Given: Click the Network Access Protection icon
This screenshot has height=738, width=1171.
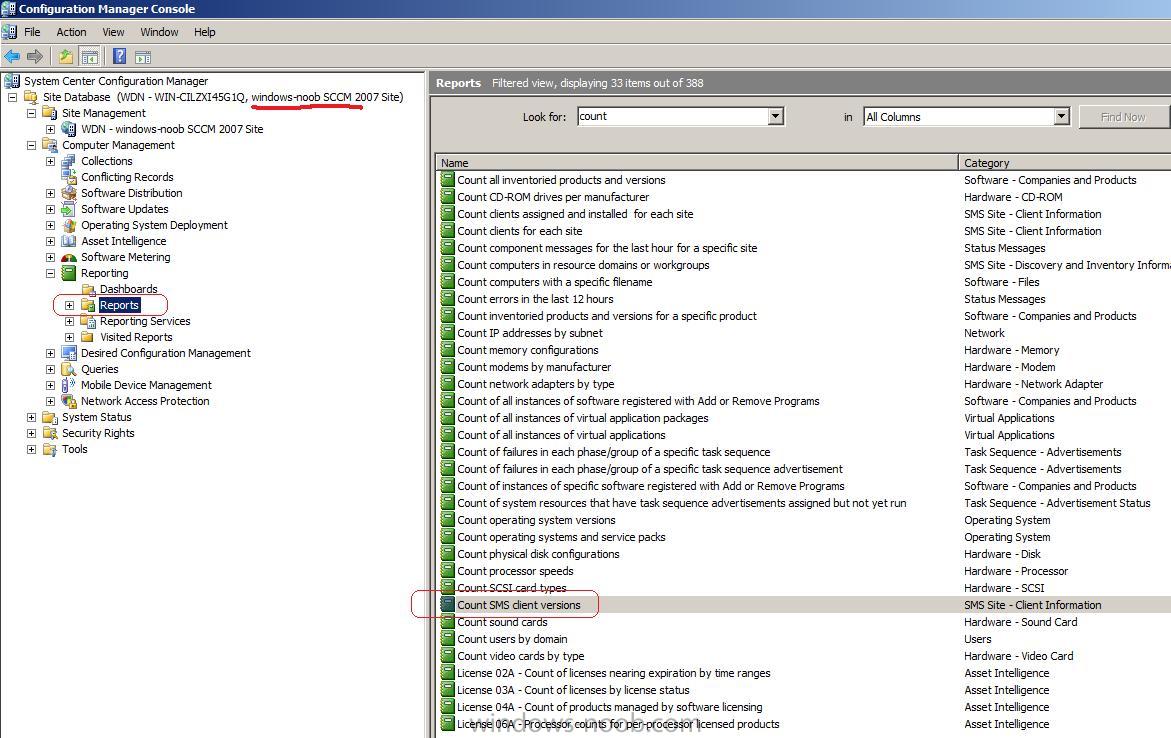Looking at the screenshot, I should [x=69, y=401].
